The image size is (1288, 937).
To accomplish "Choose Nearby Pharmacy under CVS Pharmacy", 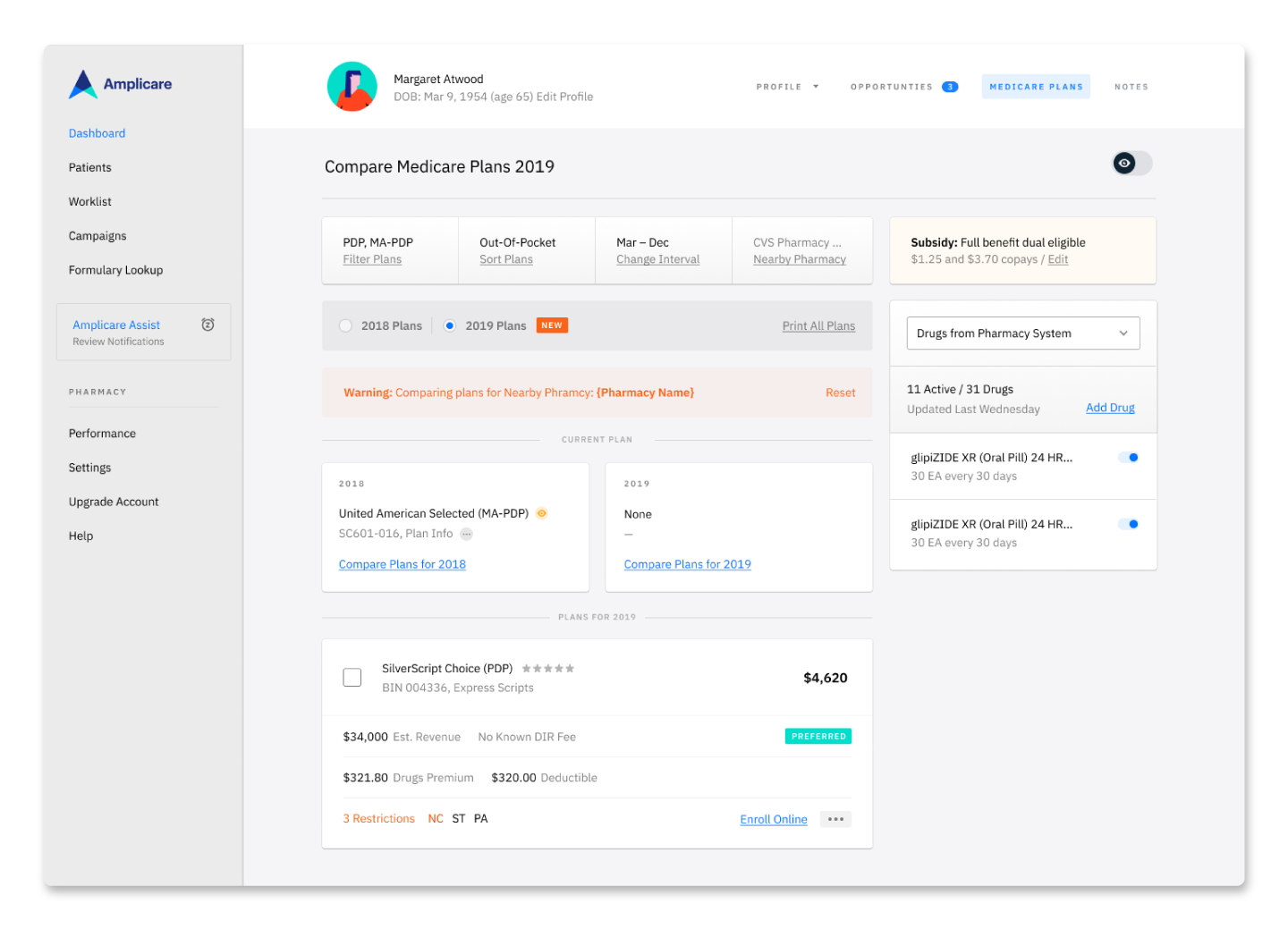I will 800,259.
